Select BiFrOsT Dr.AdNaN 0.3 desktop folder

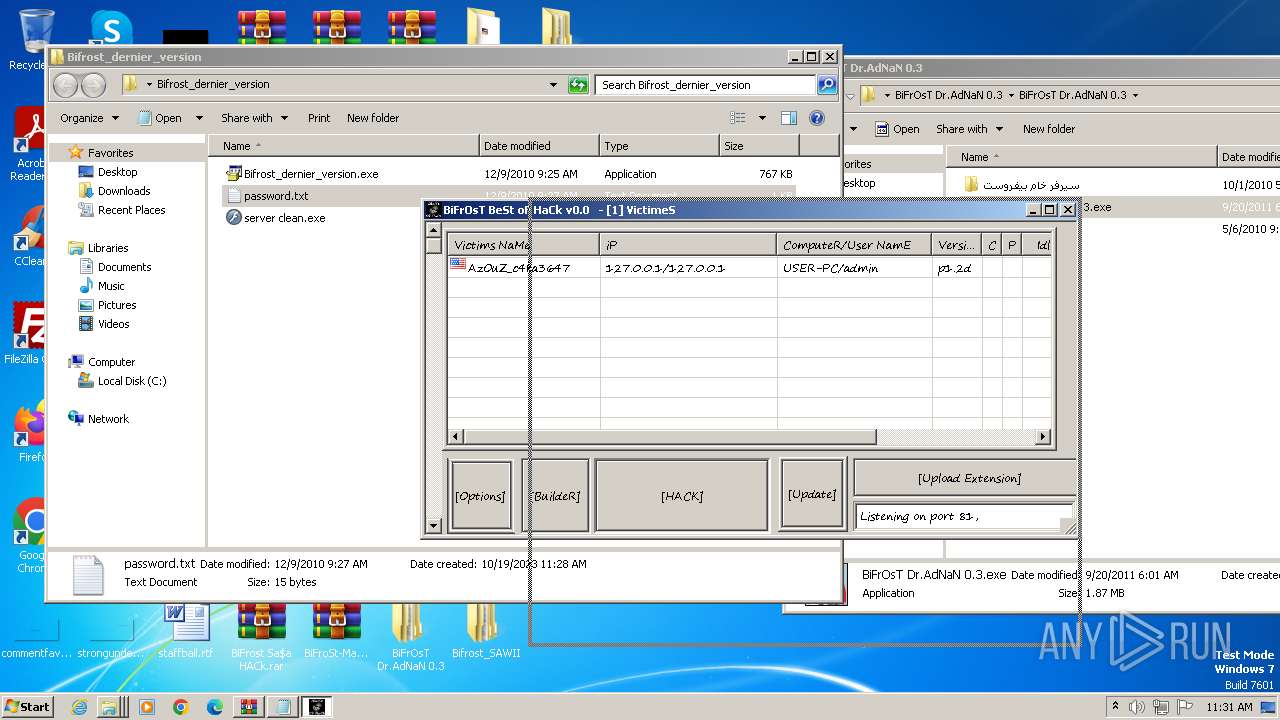point(411,637)
